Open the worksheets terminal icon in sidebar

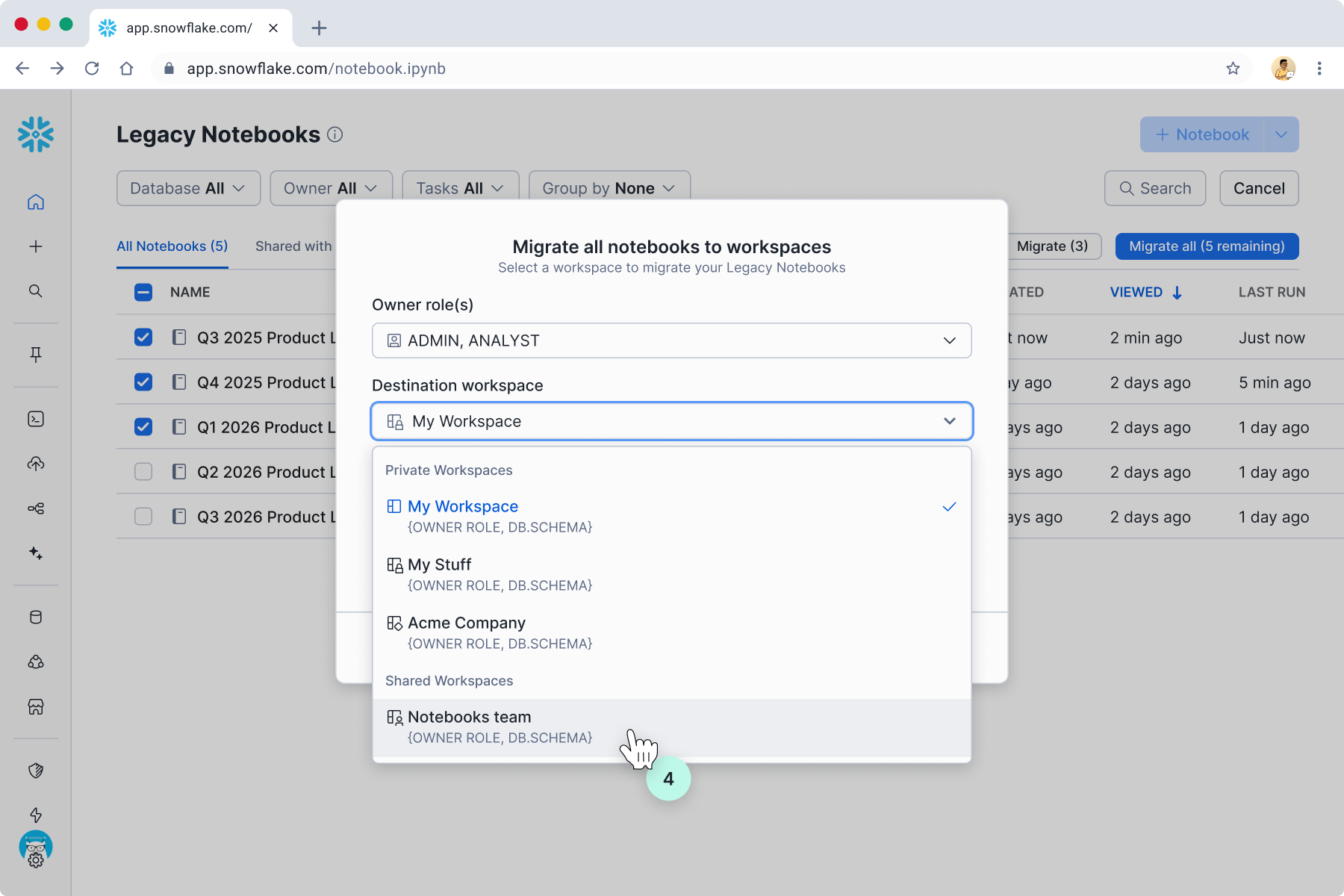click(x=36, y=419)
